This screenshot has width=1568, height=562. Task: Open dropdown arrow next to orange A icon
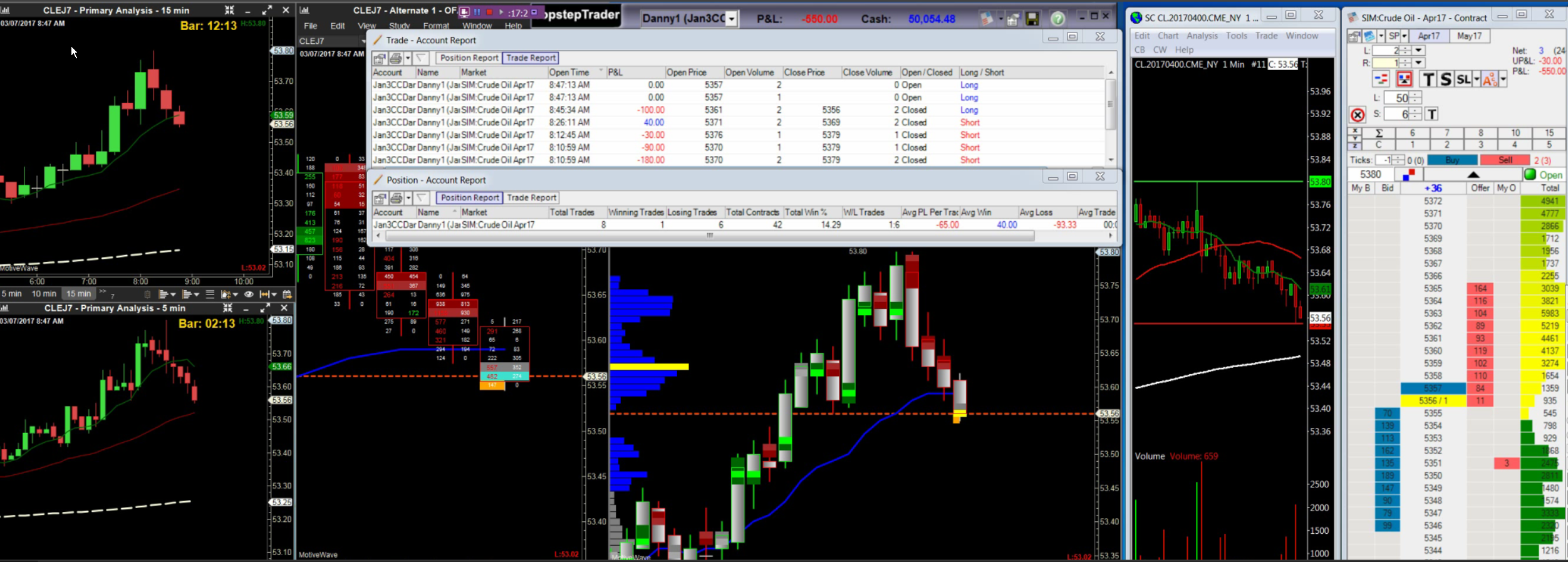(1503, 79)
